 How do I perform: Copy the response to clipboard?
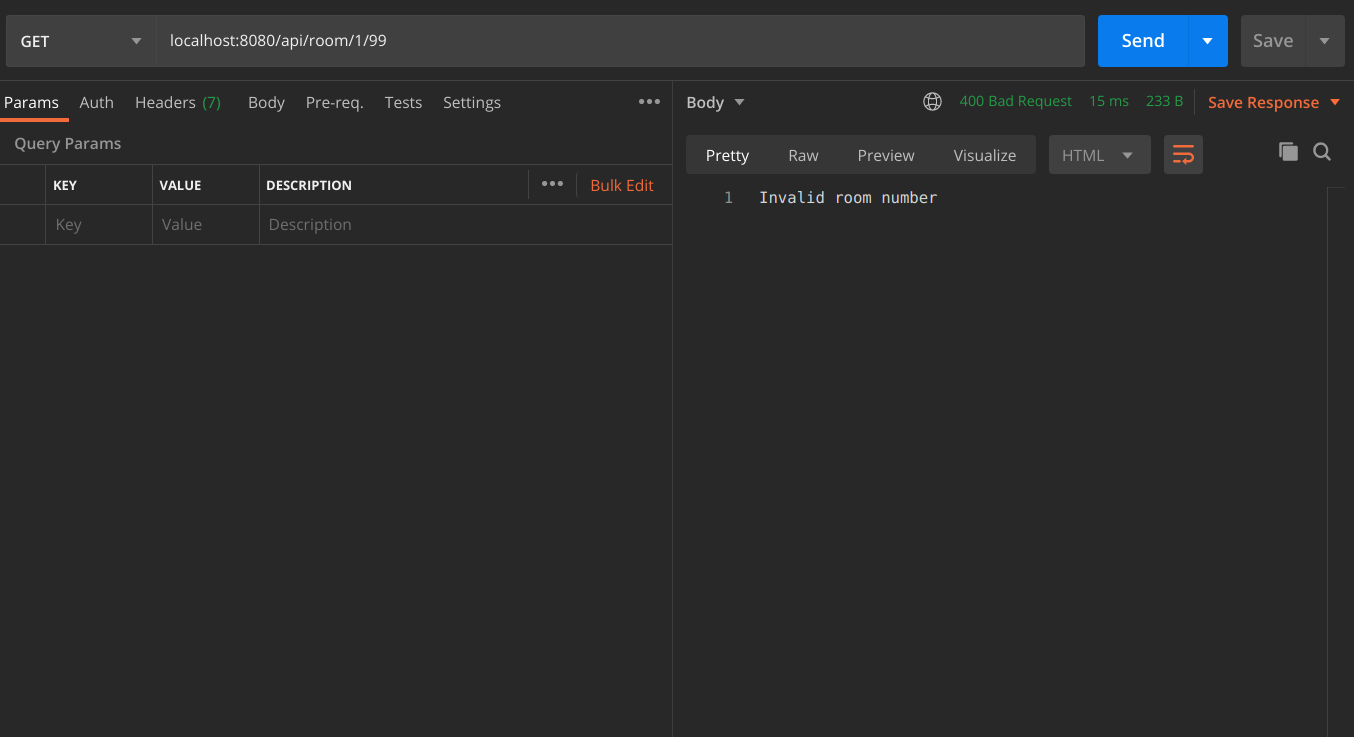pos(1288,152)
